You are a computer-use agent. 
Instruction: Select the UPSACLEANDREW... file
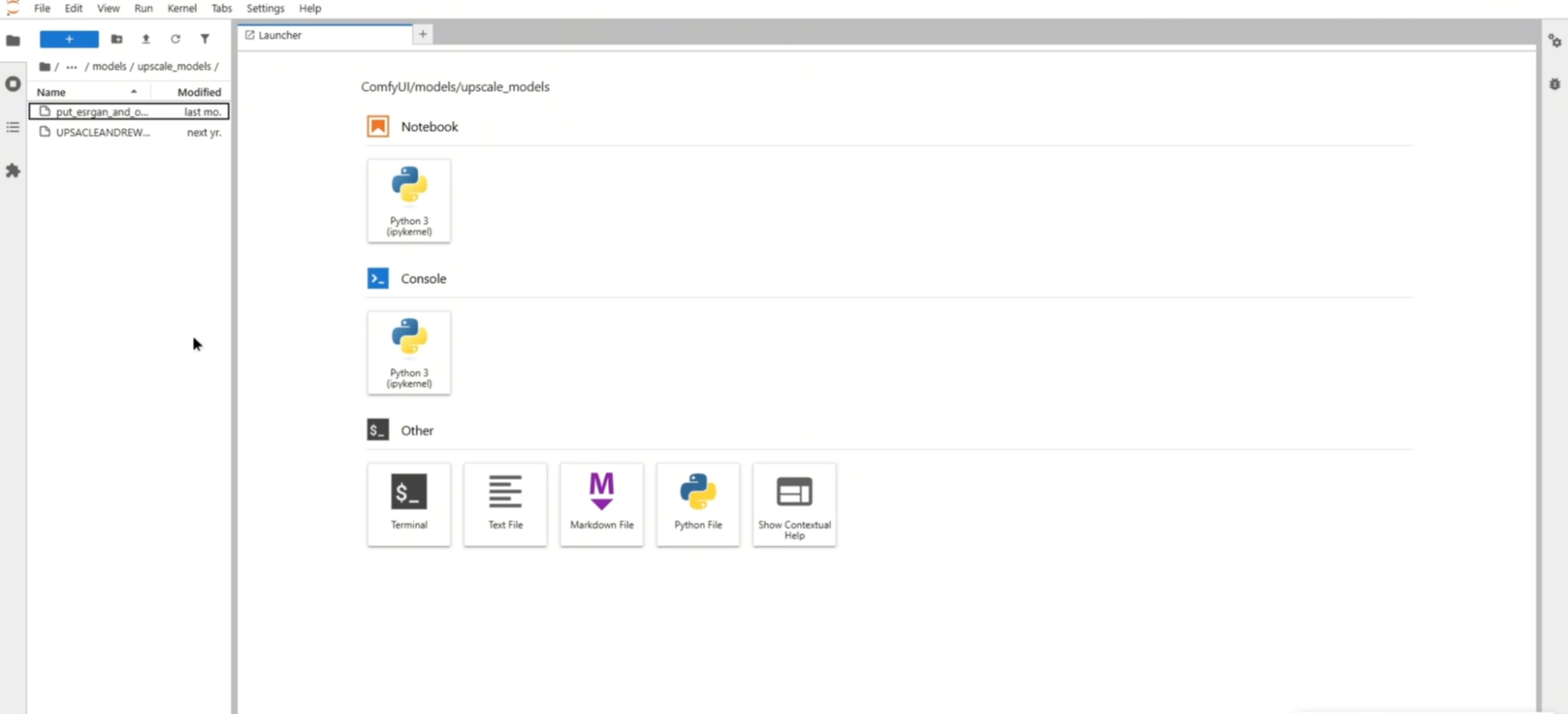[x=129, y=133]
